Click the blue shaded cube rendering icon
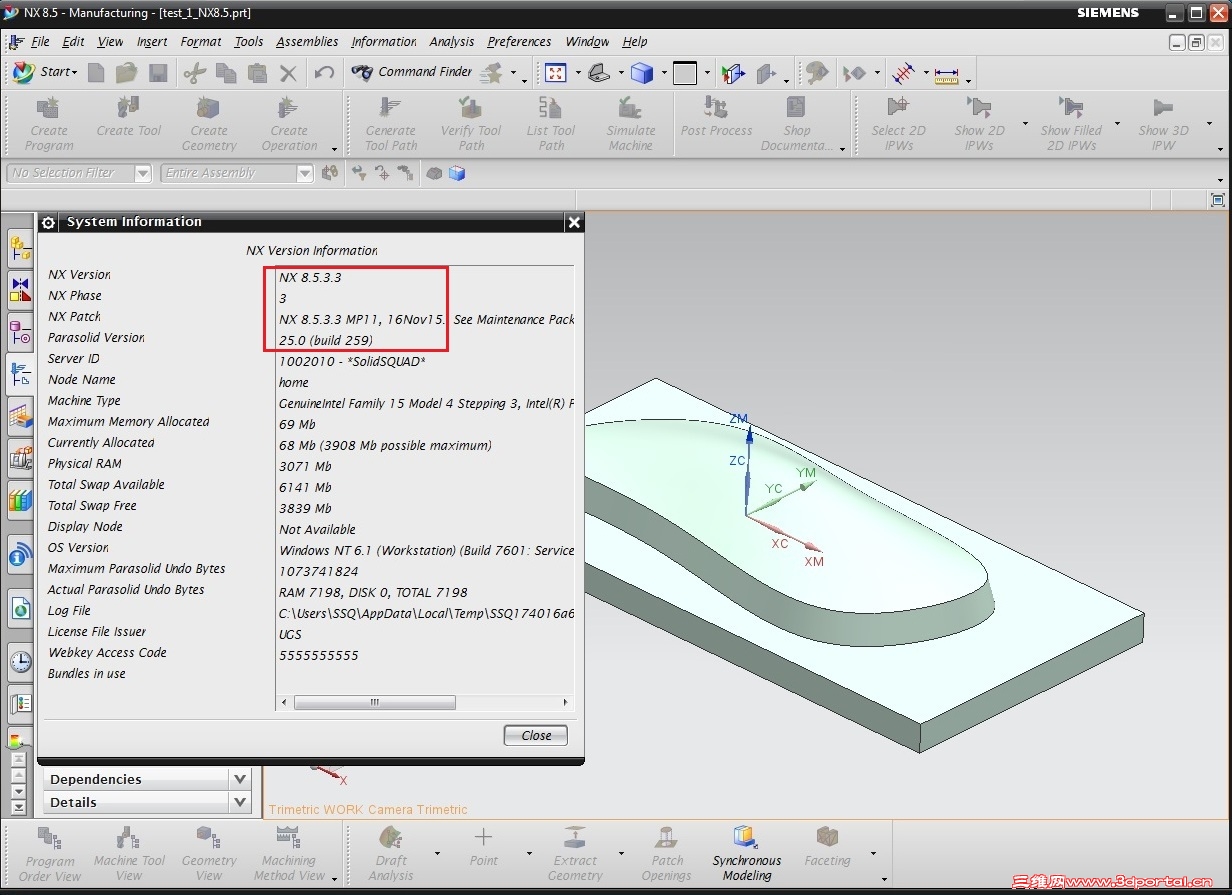The width and height of the screenshot is (1232, 895). 641,73
